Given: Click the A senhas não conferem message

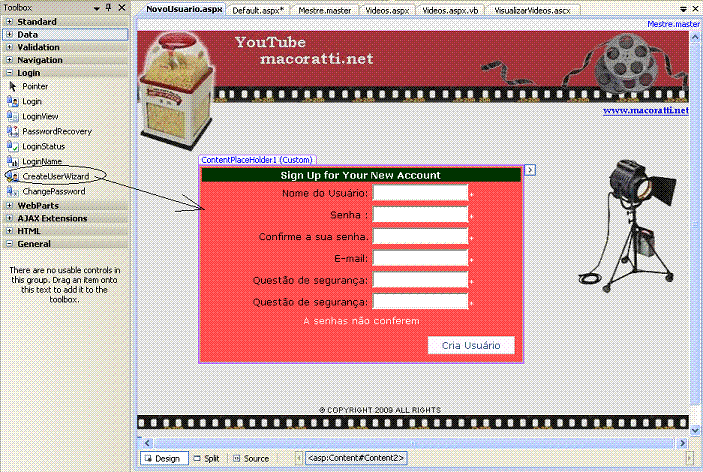Looking at the screenshot, I should [361, 321].
